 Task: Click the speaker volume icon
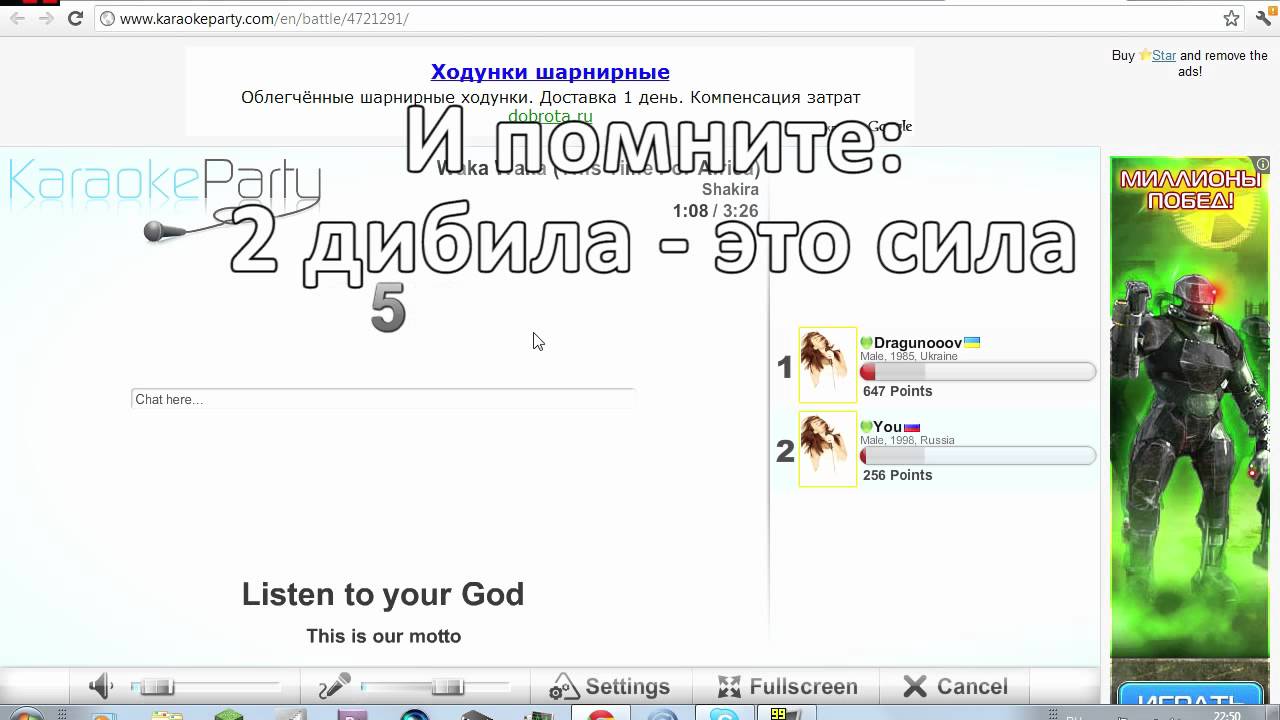[x=102, y=686]
